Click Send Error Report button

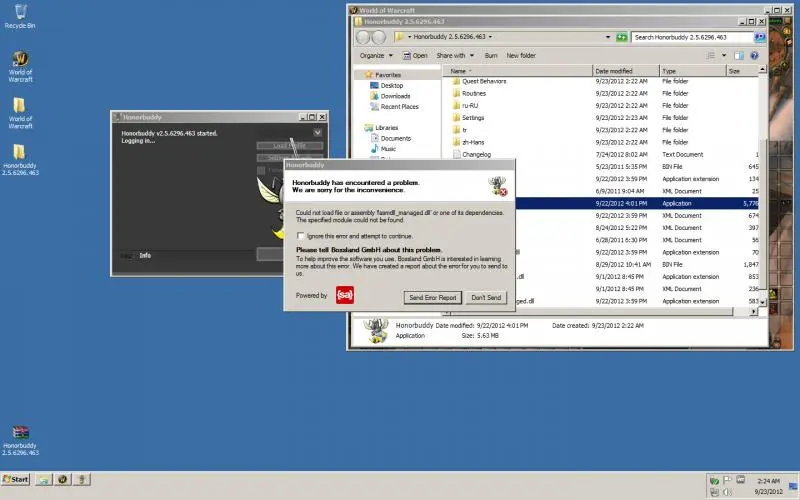tap(433, 297)
